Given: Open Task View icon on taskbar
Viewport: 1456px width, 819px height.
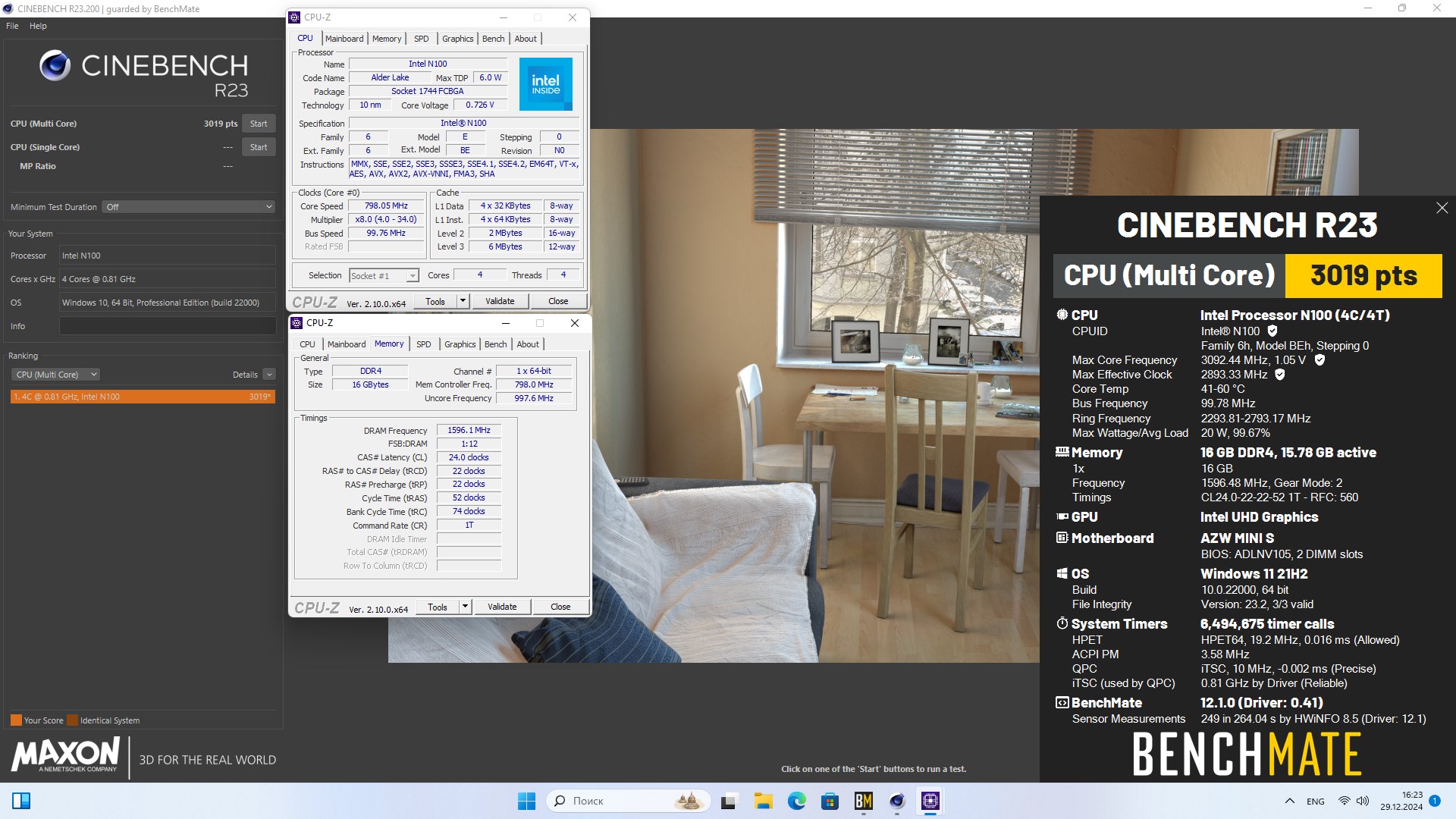Looking at the screenshot, I should click(x=729, y=801).
